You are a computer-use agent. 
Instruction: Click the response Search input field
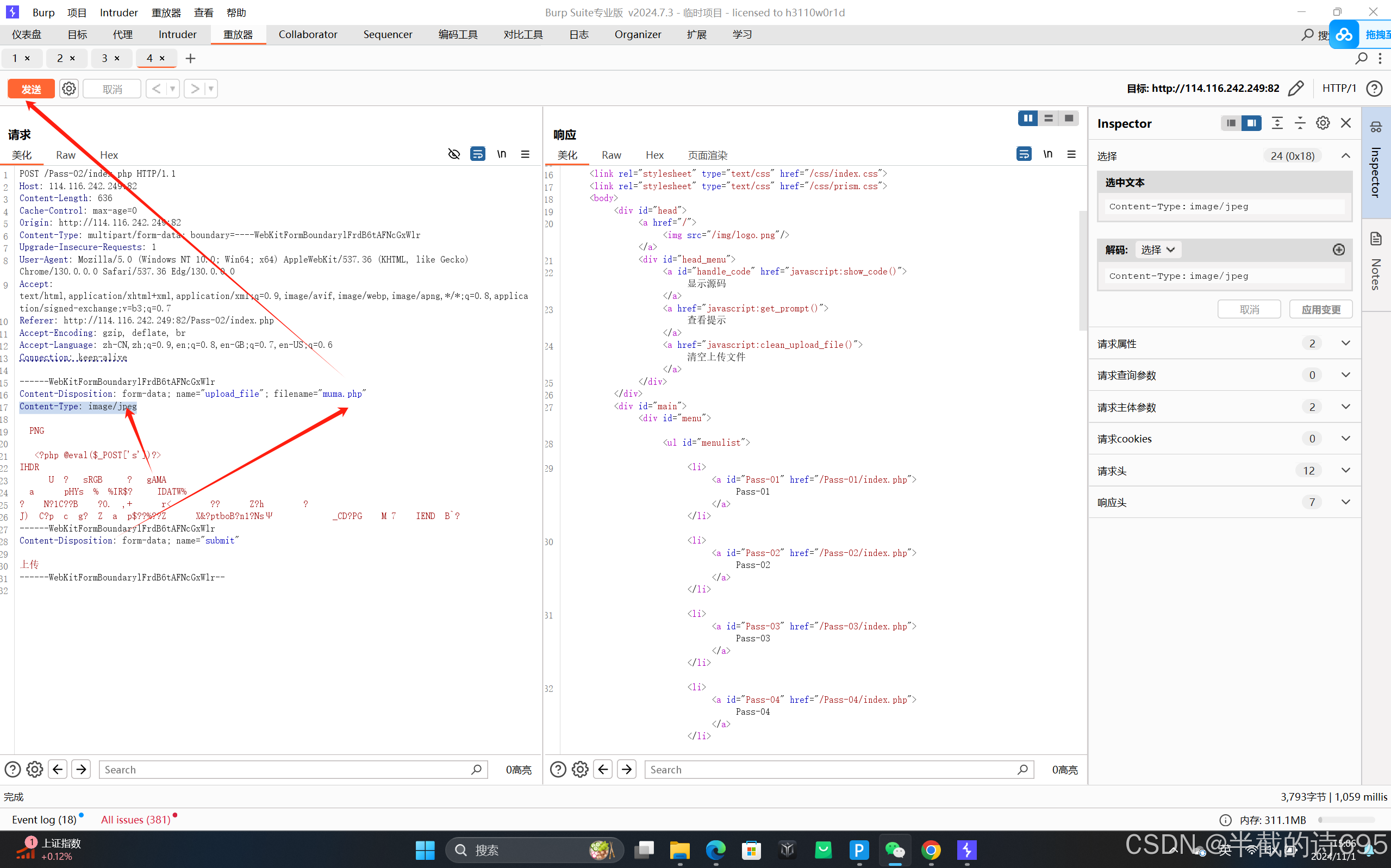(832, 770)
